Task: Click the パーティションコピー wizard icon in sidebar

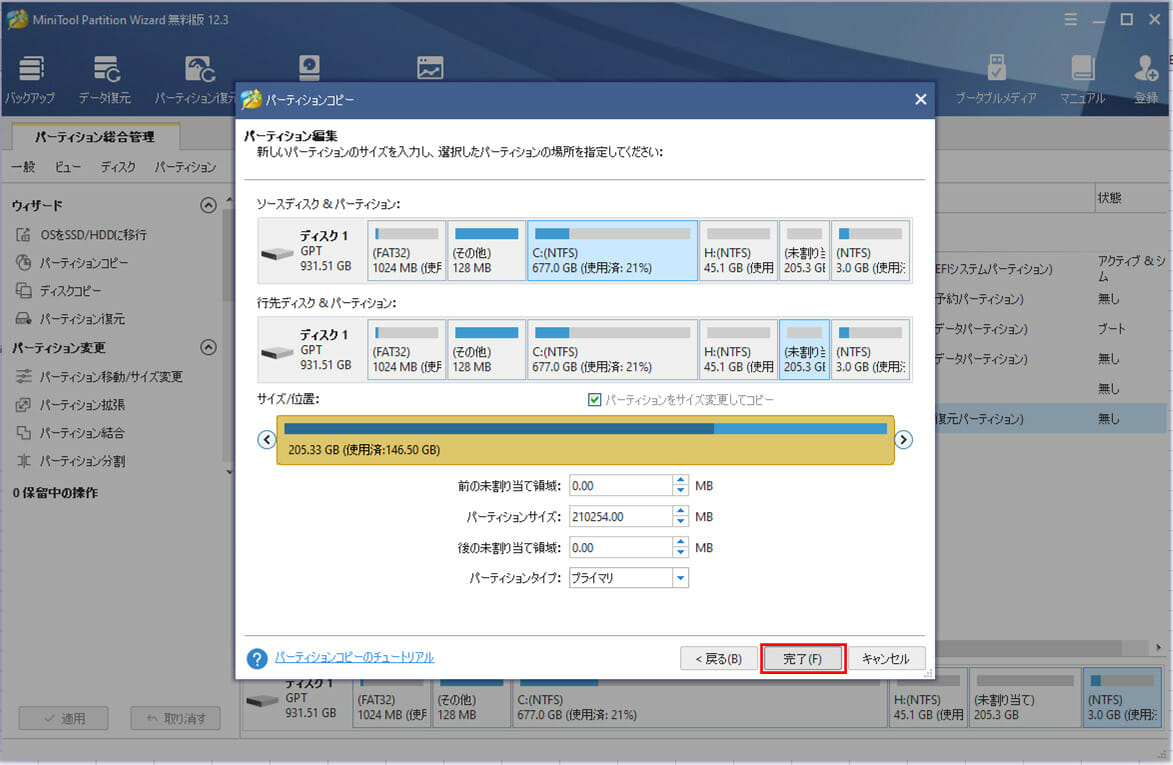Action: (x=24, y=263)
